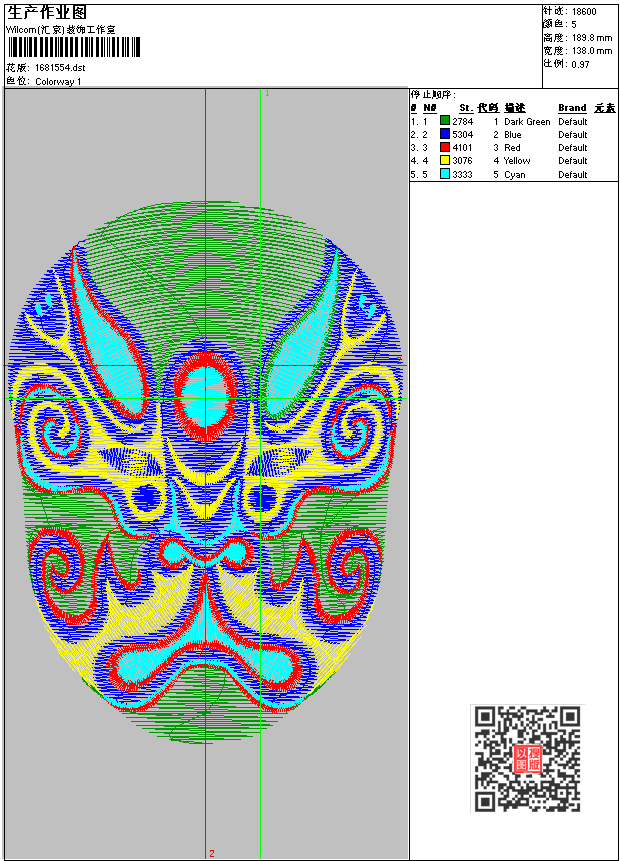The image size is (620, 861).
Task: Select the Yellow color swatch in row 4
Action: point(445,160)
